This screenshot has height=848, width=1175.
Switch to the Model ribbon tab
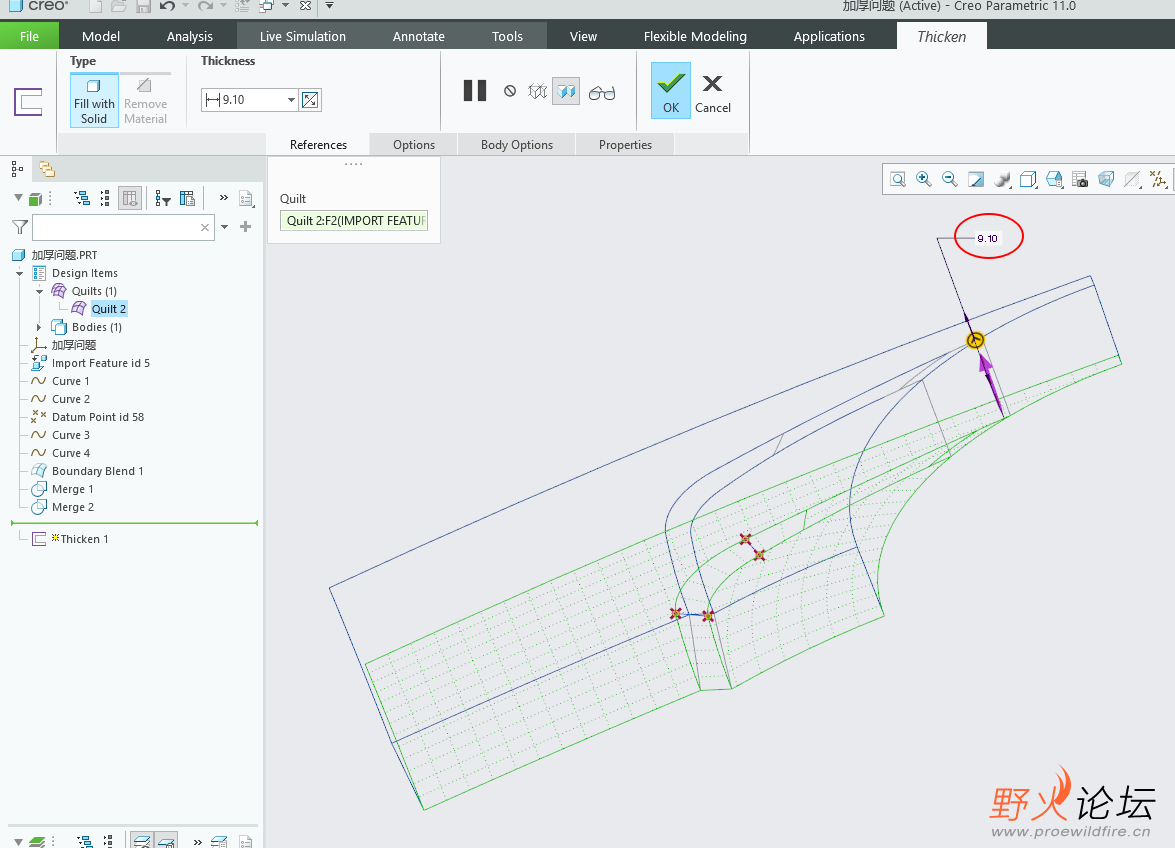click(x=100, y=36)
